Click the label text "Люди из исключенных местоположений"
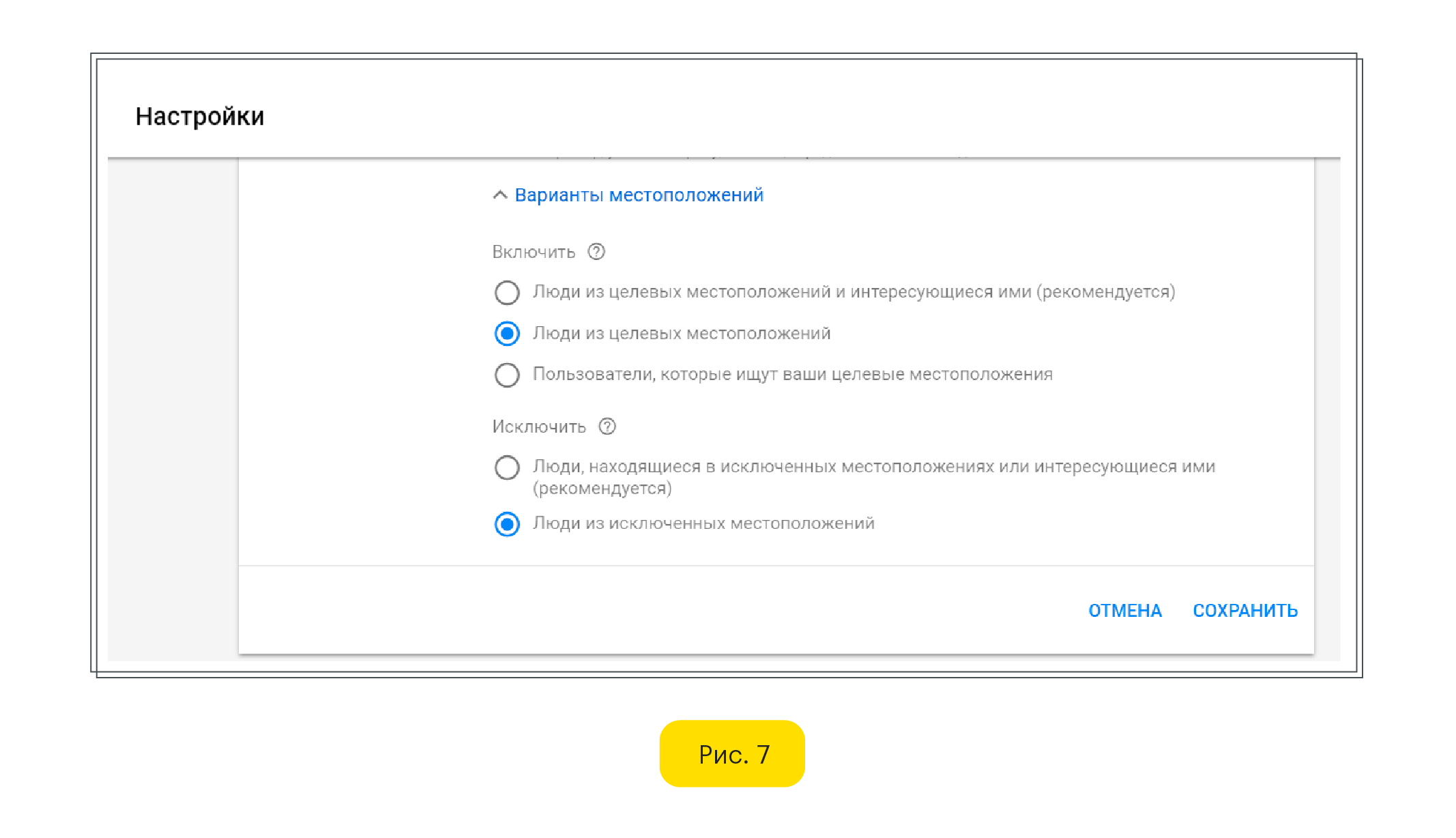Viewport: 1456px width, 838px height. 703,523
